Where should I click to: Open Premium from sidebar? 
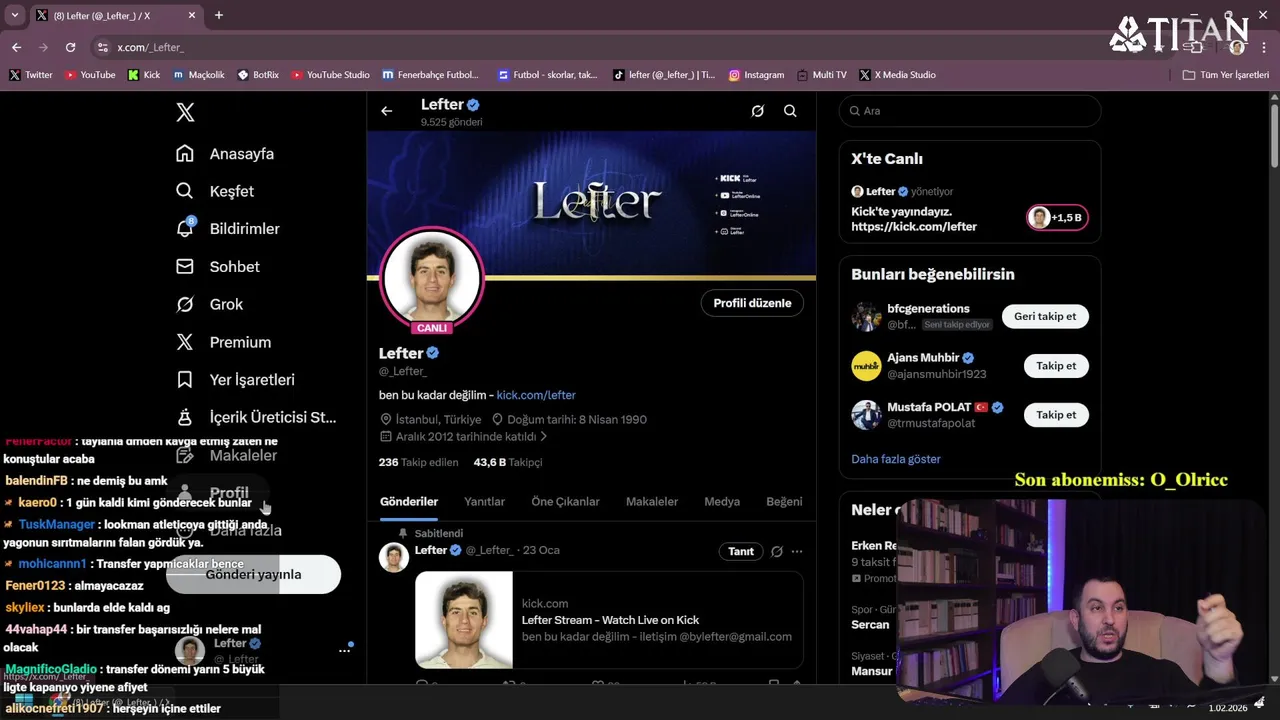(224, 342)
